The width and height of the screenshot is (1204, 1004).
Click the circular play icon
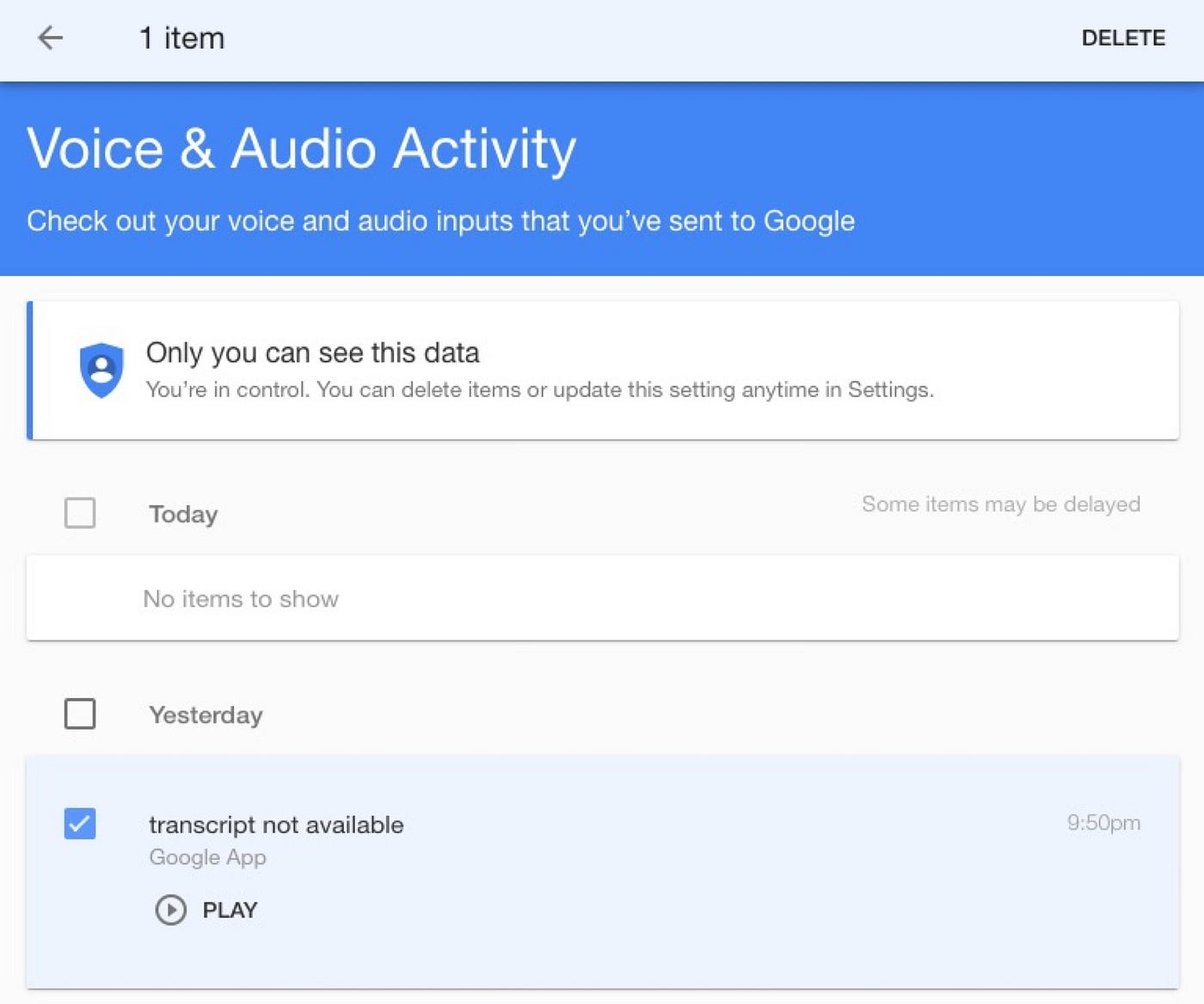pos(171,909)
